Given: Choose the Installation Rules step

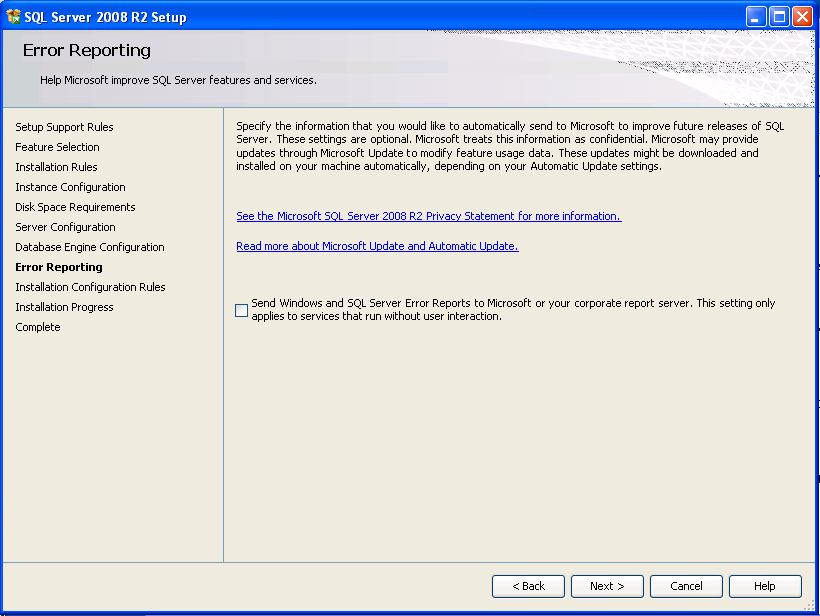Looking at the screenshot, I should [56, 167].
